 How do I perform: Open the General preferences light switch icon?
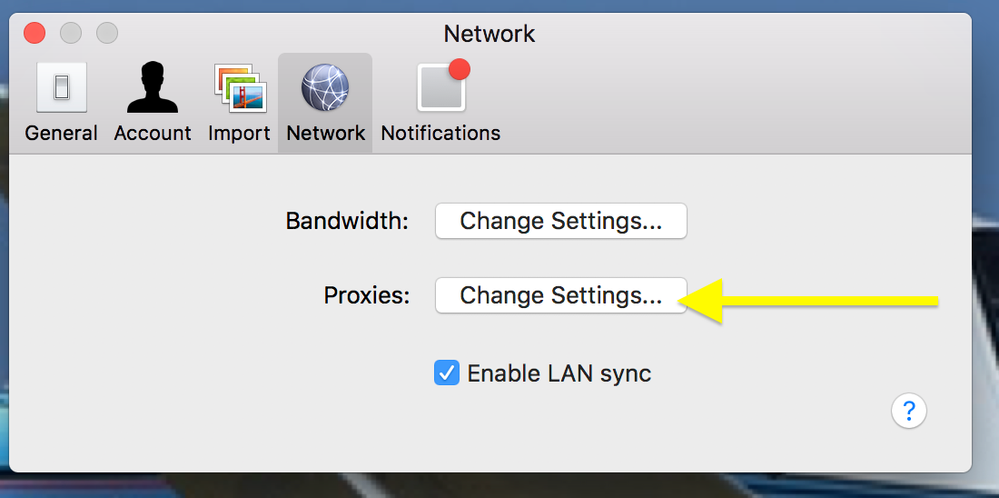click(61, 89)
